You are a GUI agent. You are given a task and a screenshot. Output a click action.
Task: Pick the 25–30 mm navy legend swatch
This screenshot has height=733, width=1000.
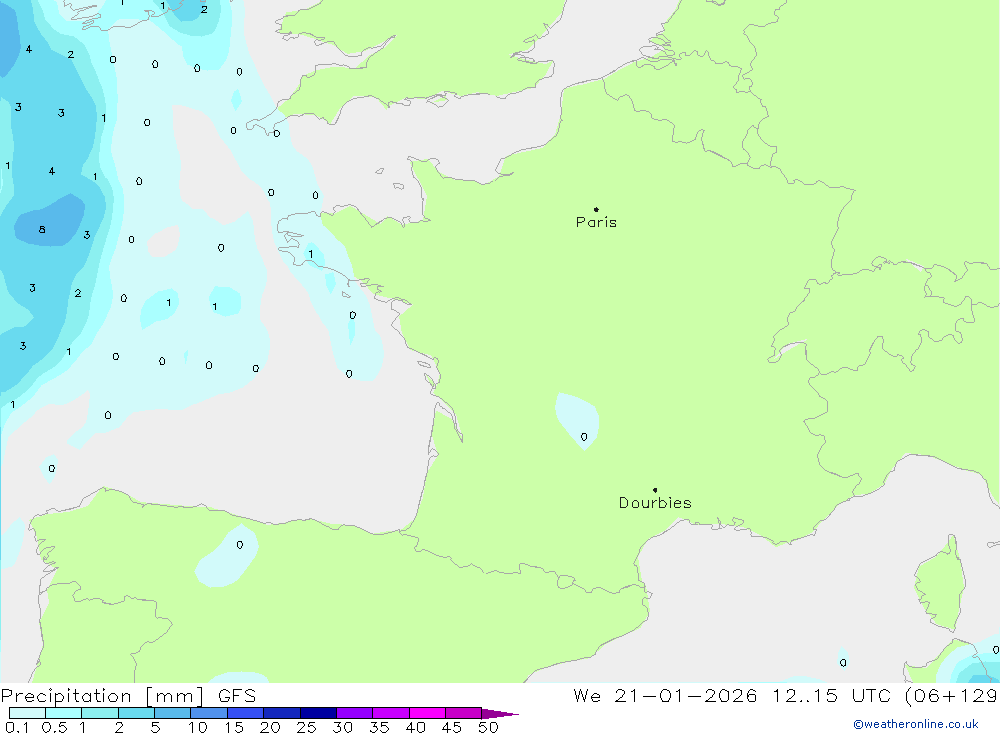coord(318,713)
